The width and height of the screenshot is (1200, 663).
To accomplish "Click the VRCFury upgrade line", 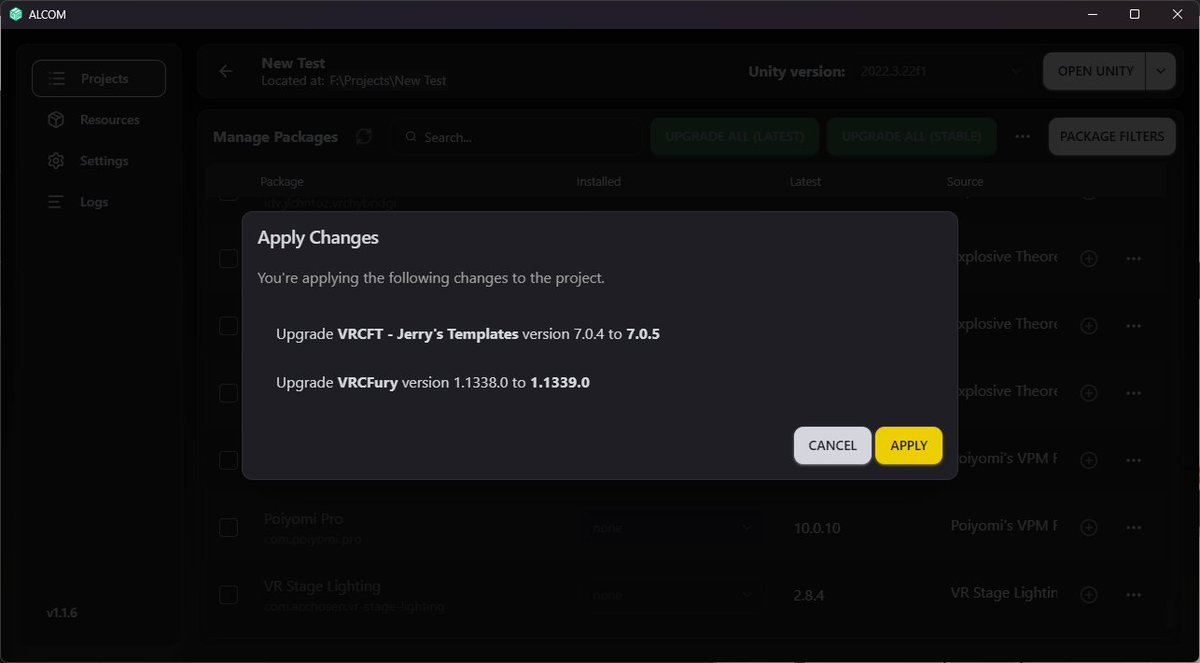I will pyautogui.click(x=433, y=382).
